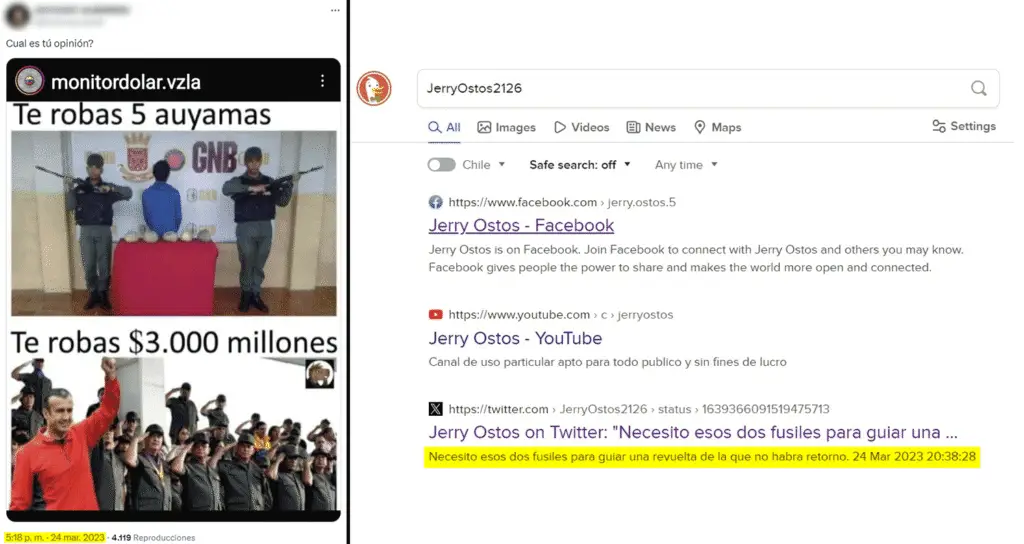Image resolution: width=1024 pixels, height=544 pixels.
Task: Toggle the Chile region switch
Action: (441, 165)
